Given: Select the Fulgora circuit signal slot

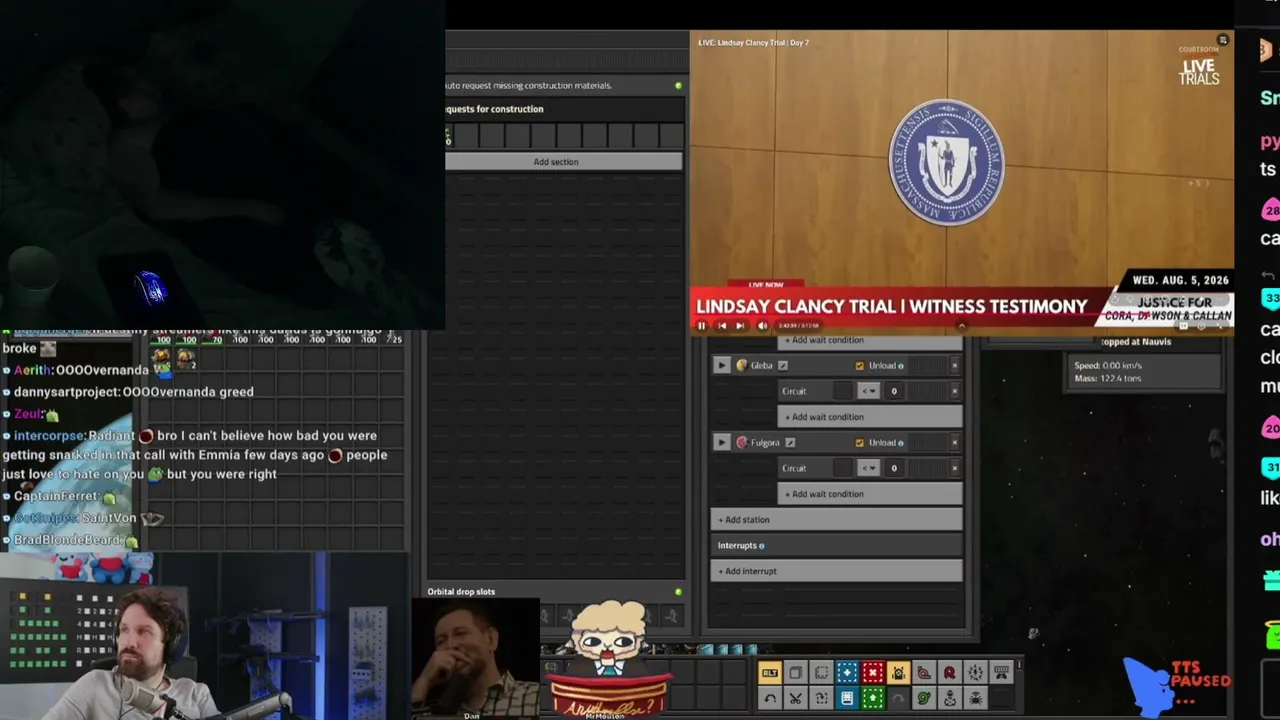Looking at the screenshot, I should tap(843, 468).
